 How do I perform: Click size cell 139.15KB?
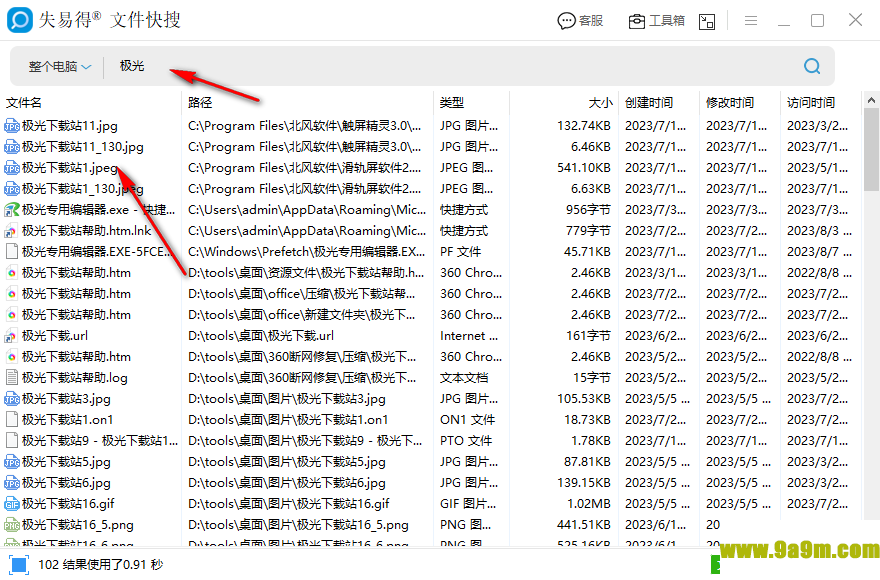point(584,483)
